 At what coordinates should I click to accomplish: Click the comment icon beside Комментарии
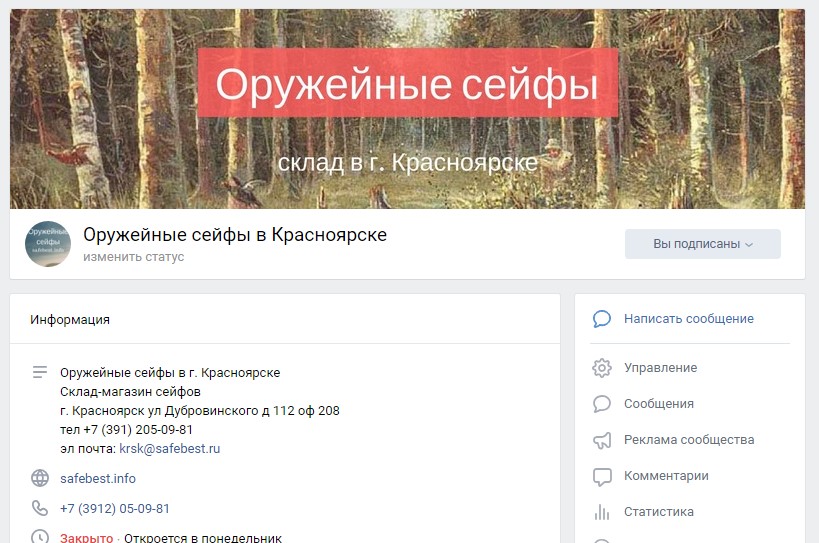click(x=602, y=476)
